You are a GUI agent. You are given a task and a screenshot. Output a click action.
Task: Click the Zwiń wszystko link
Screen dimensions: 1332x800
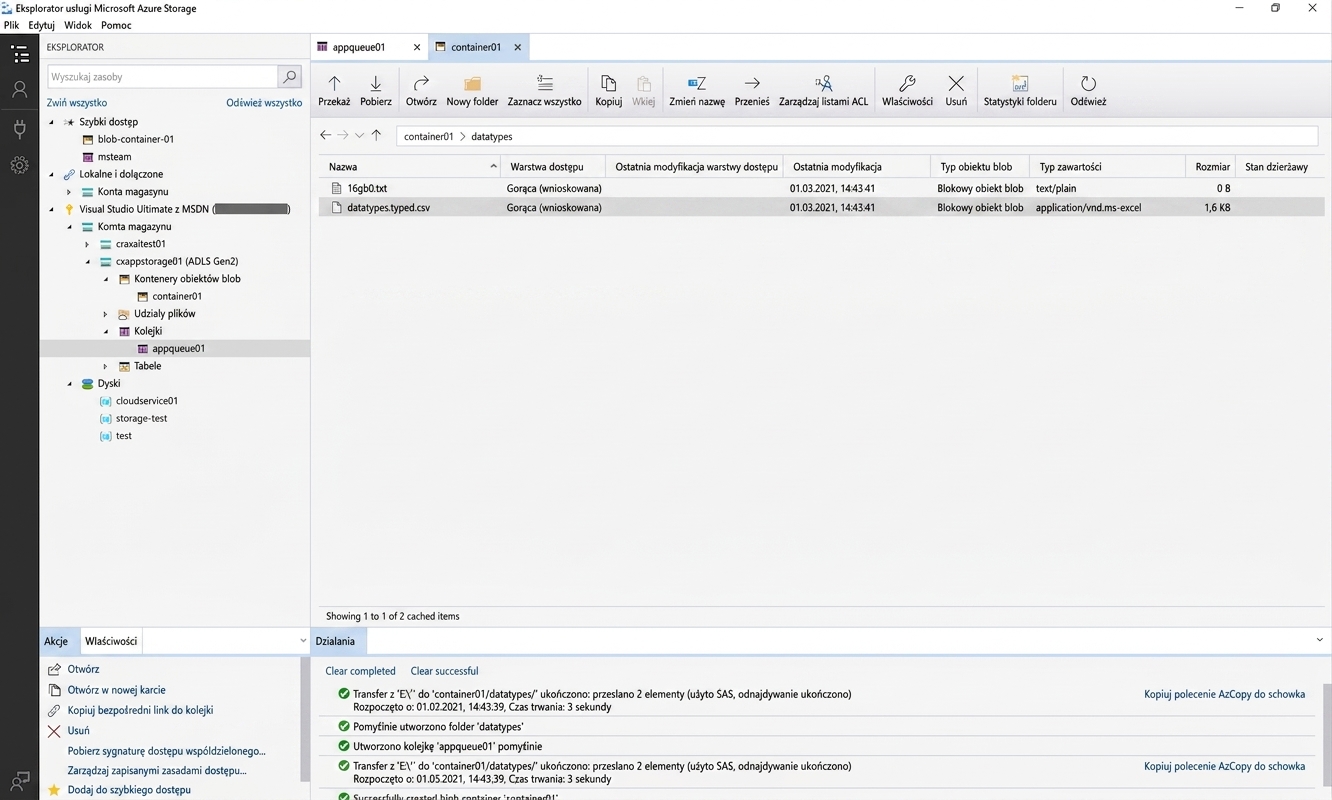(76, 103)
